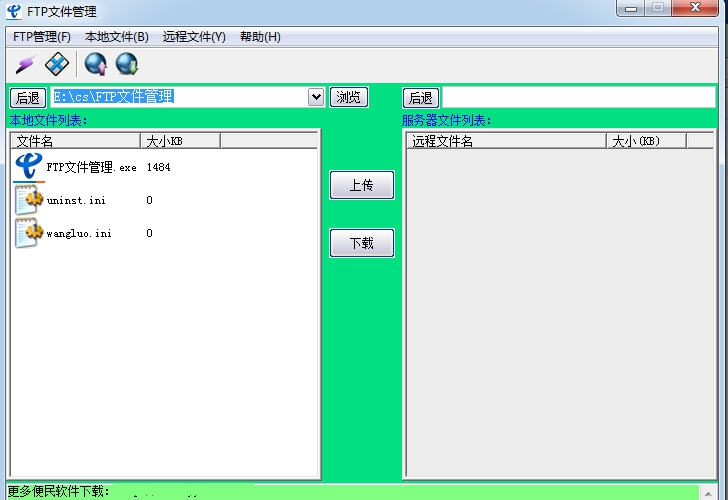Click the blue diamond disconnect icon
The width and height of the screenshot is (728, 500).
click(57, 64)
